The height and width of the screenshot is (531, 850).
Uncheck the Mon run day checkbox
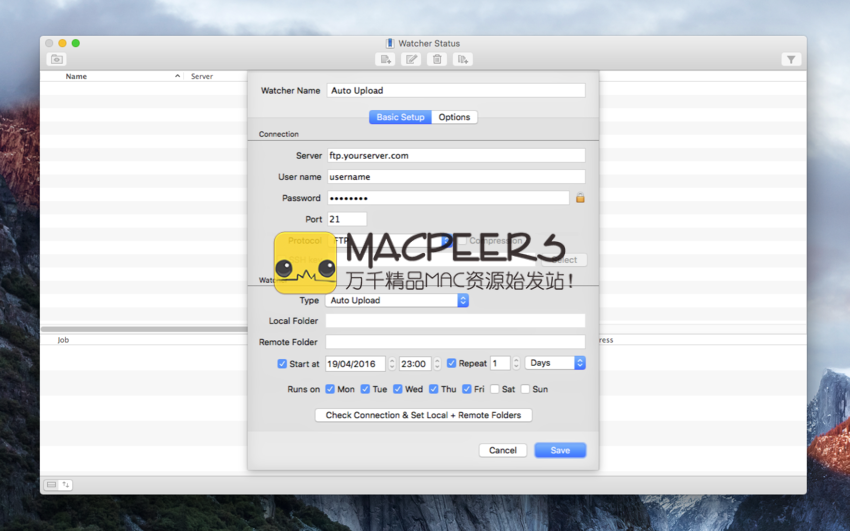coord(330,389)
